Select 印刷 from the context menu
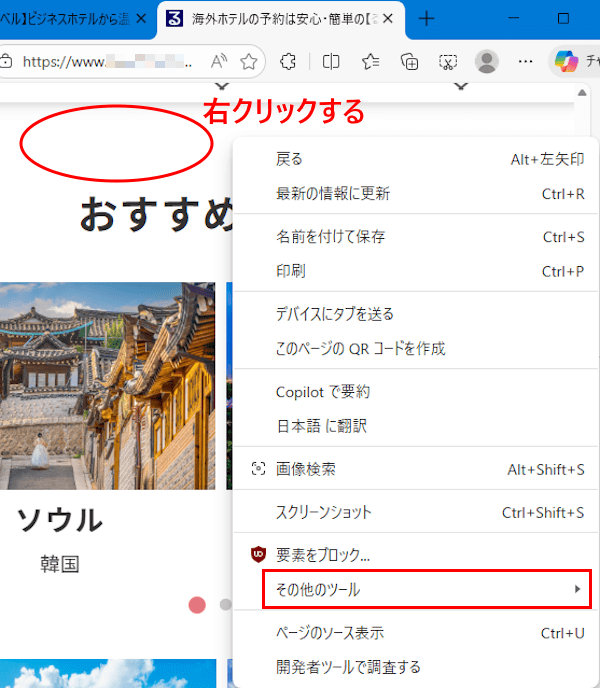The image size is (600, 688). [x=416, y=271]
